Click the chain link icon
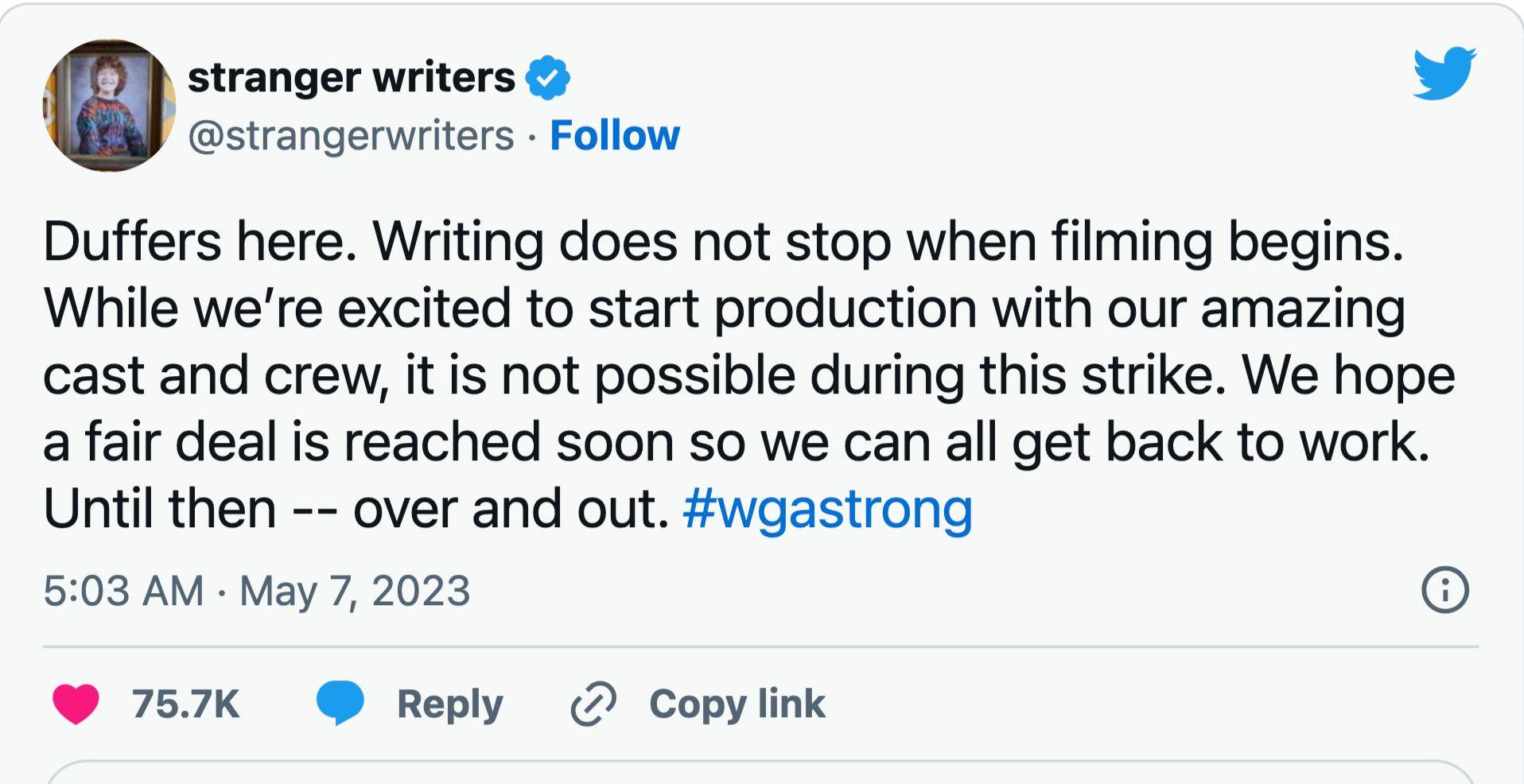 (x=593, y=704)
